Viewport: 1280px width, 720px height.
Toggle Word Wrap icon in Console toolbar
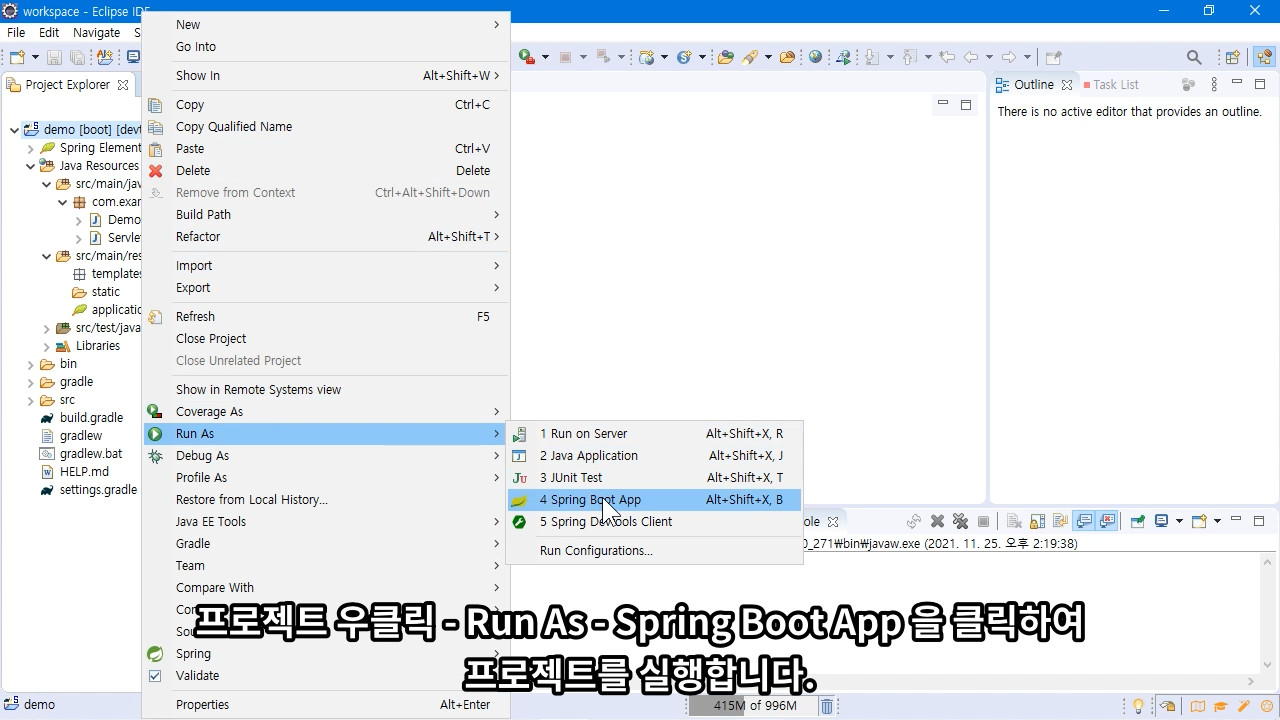pos(1060,521)
